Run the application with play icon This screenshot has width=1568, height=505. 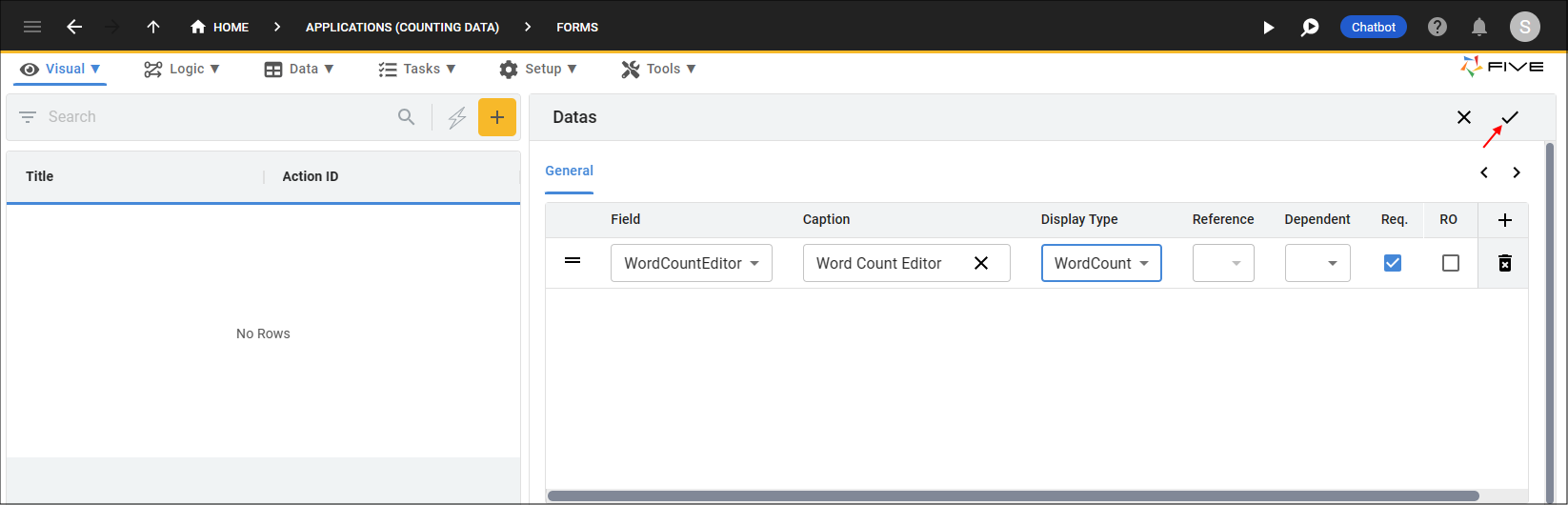tap(1268, 28)
